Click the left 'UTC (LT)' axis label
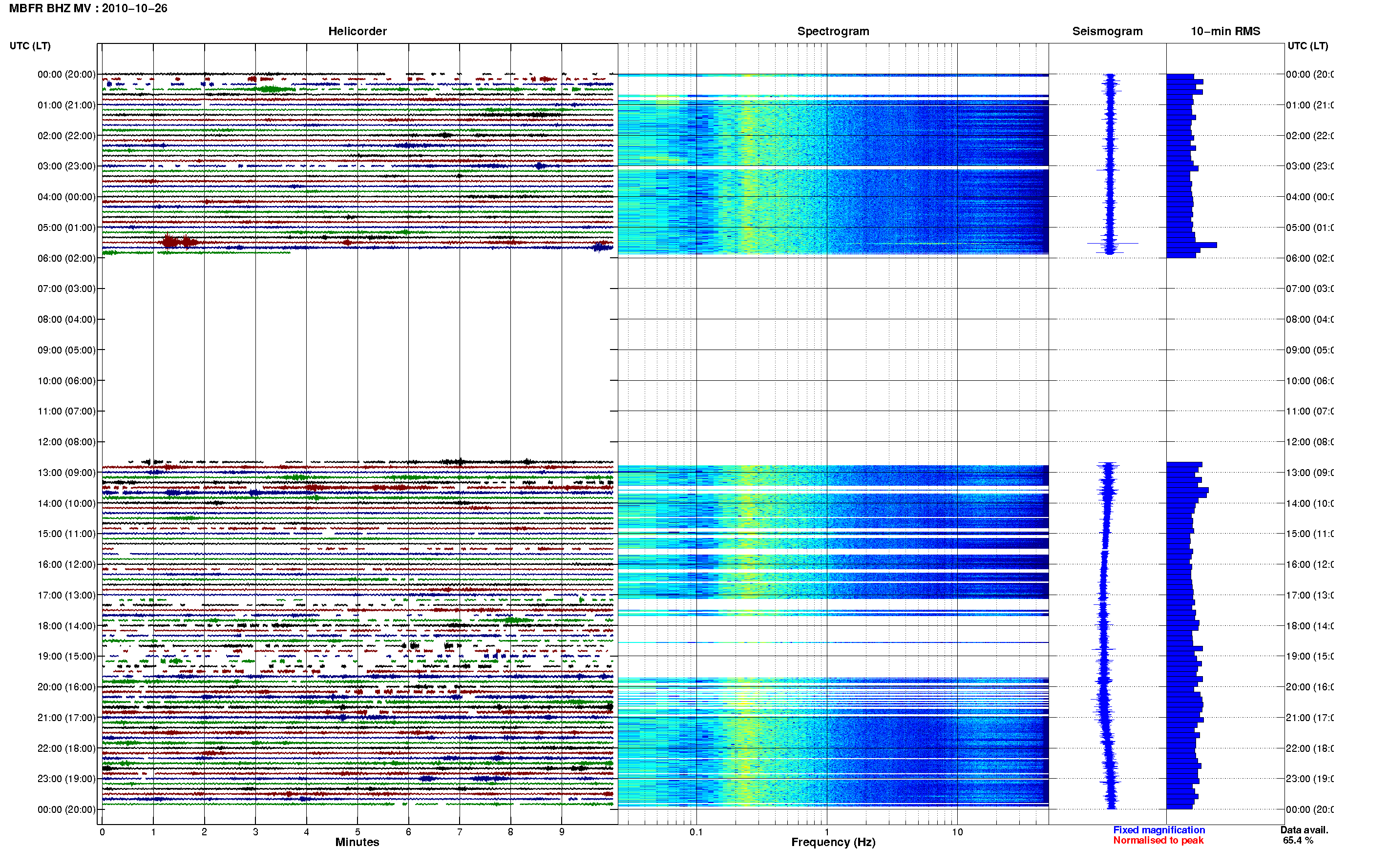Image resolution: width=1389 pixels, height=868 pixels. click(x=30, y=46)
